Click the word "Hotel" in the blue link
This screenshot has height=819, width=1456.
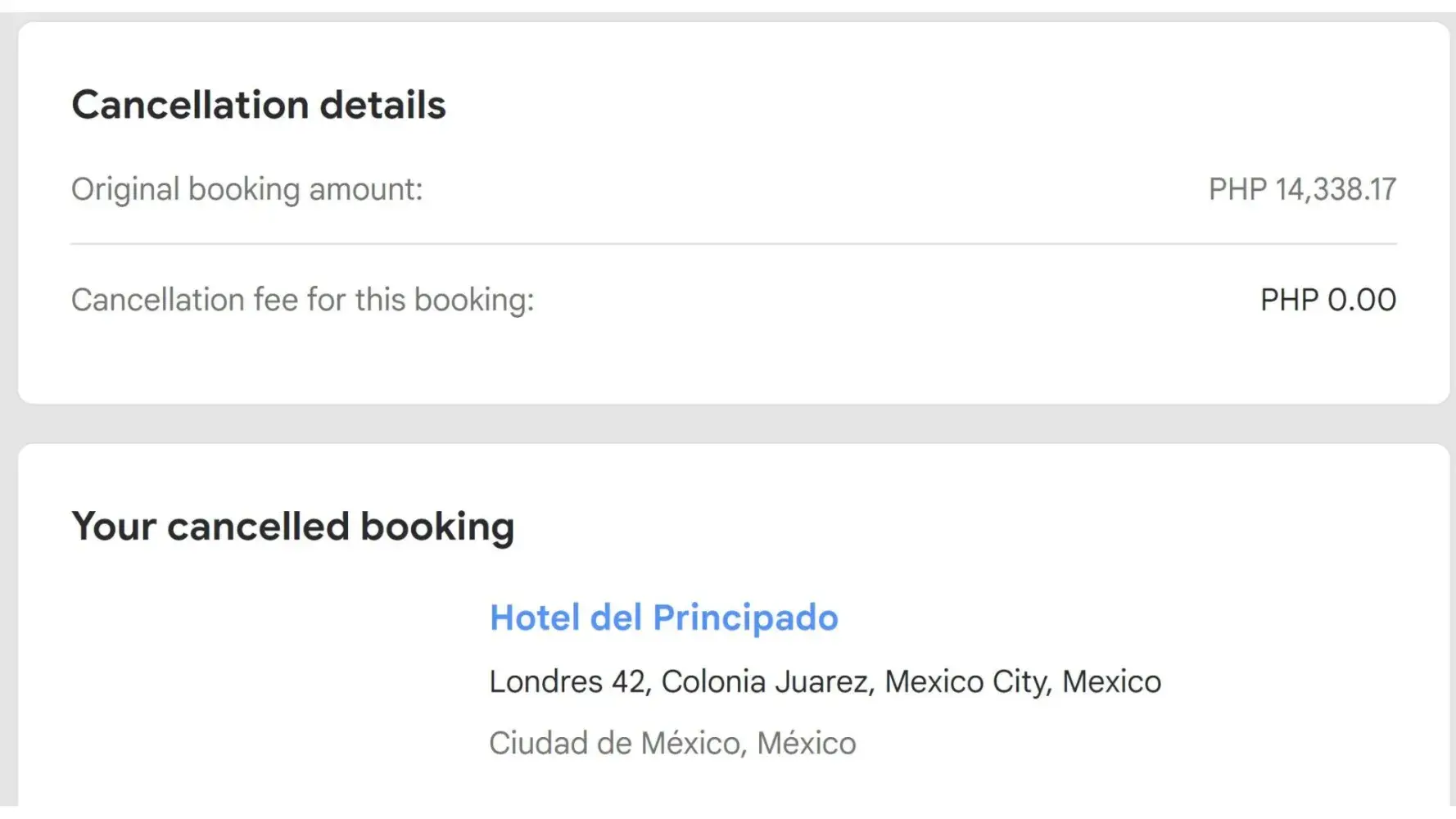pyautogui.click(x=535, y=618)
